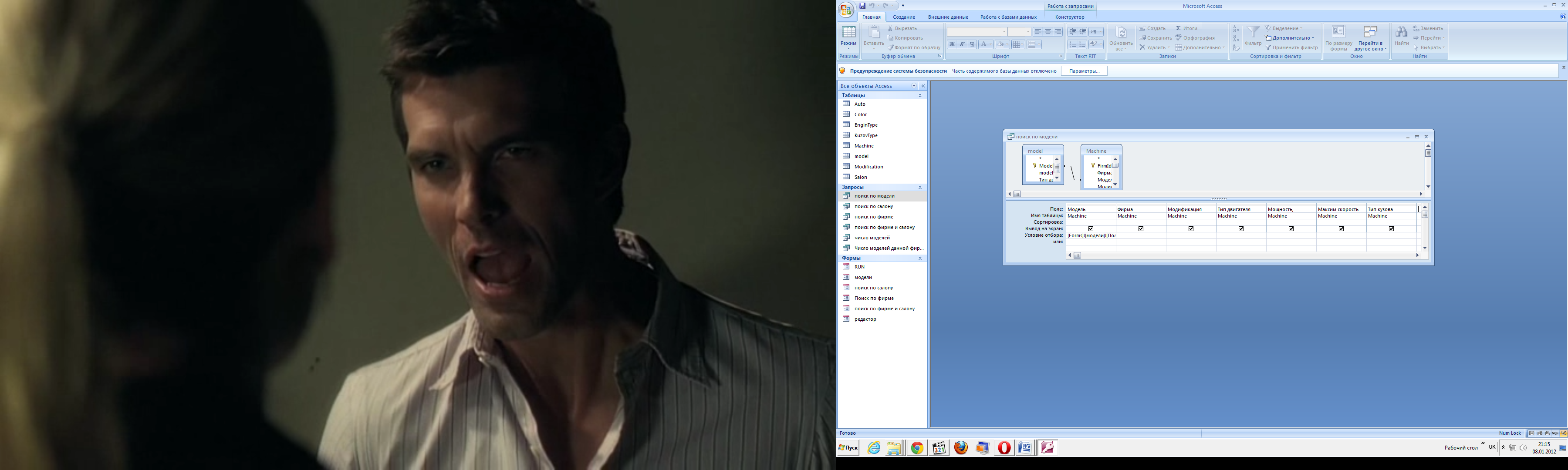
Task: Switch to SQL view in status bar
Action: (x=1556, y=433)
